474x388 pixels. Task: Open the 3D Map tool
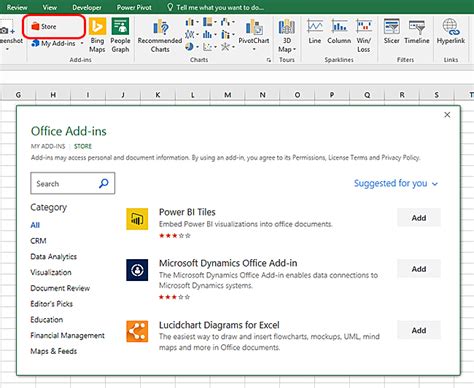click(287, 35)
